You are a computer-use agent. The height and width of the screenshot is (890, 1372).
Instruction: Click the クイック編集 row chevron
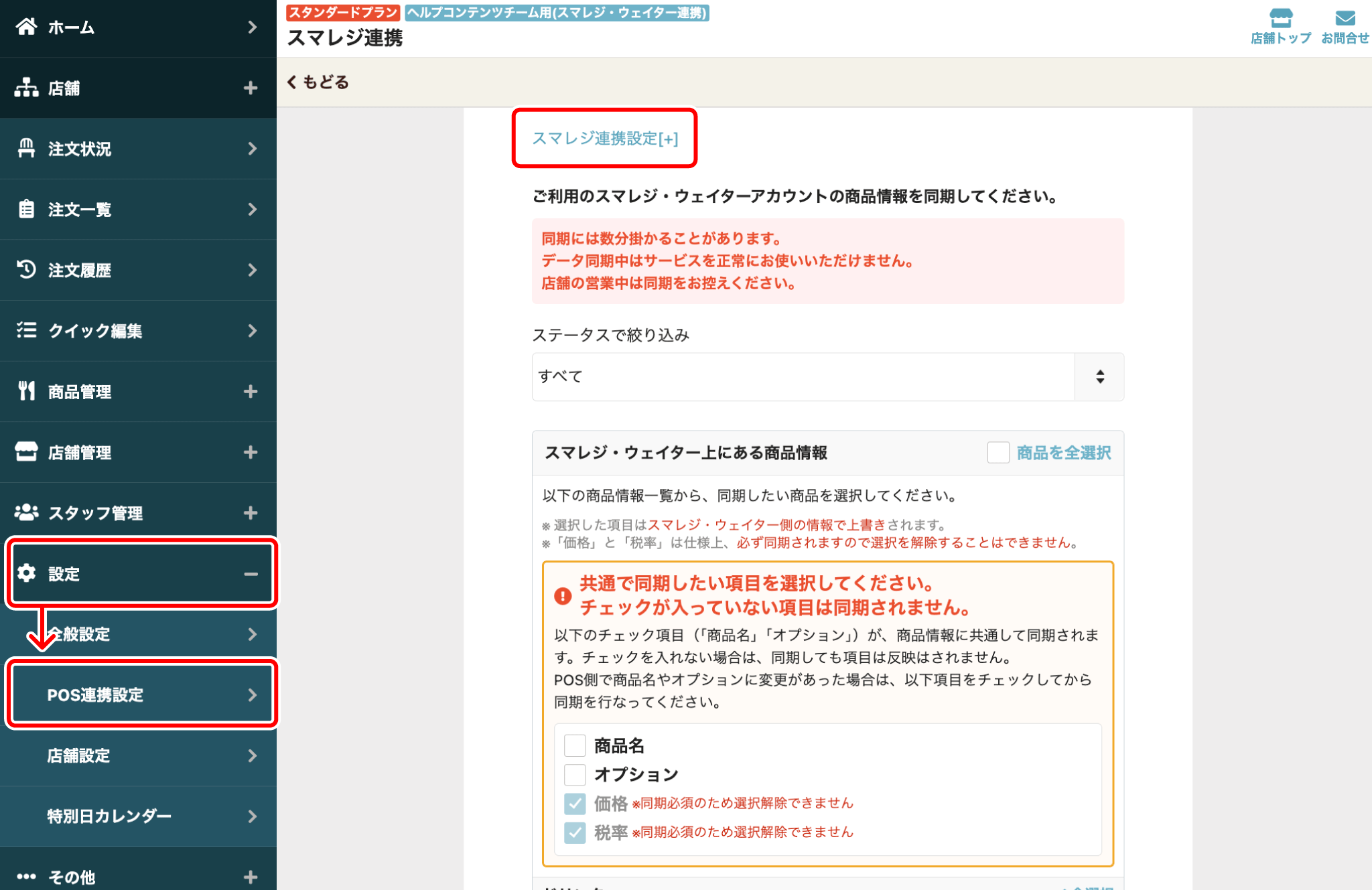pyautogui.click(x=253, y=331)
